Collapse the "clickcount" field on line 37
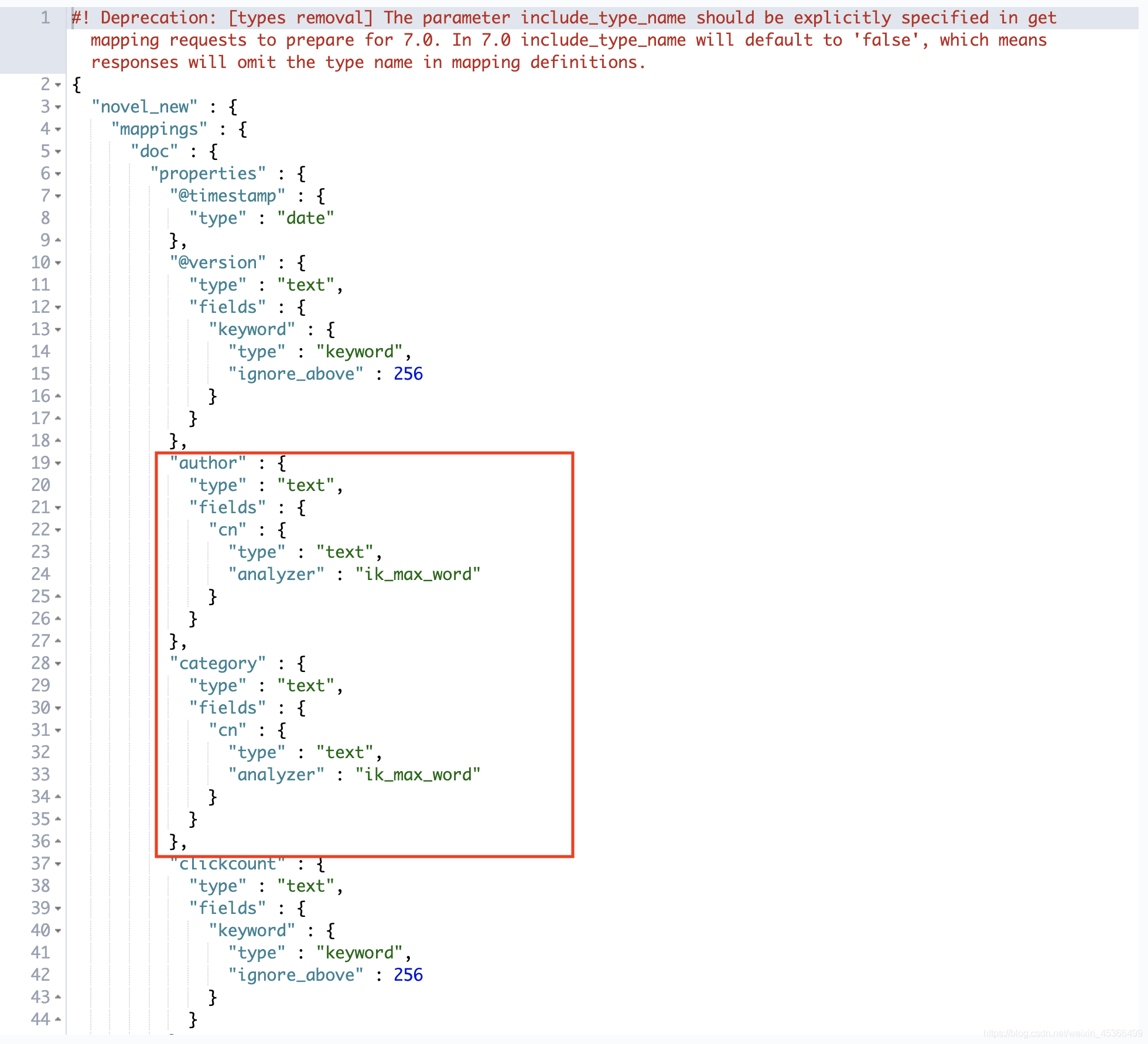This screenshot has width=1148, height=1044. tap(58, 864)
